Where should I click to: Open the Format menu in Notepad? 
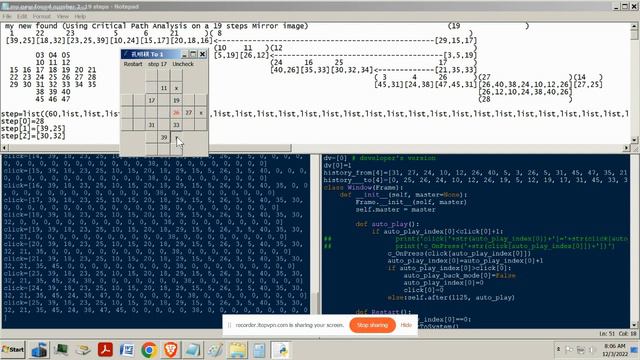pos(42,16)
